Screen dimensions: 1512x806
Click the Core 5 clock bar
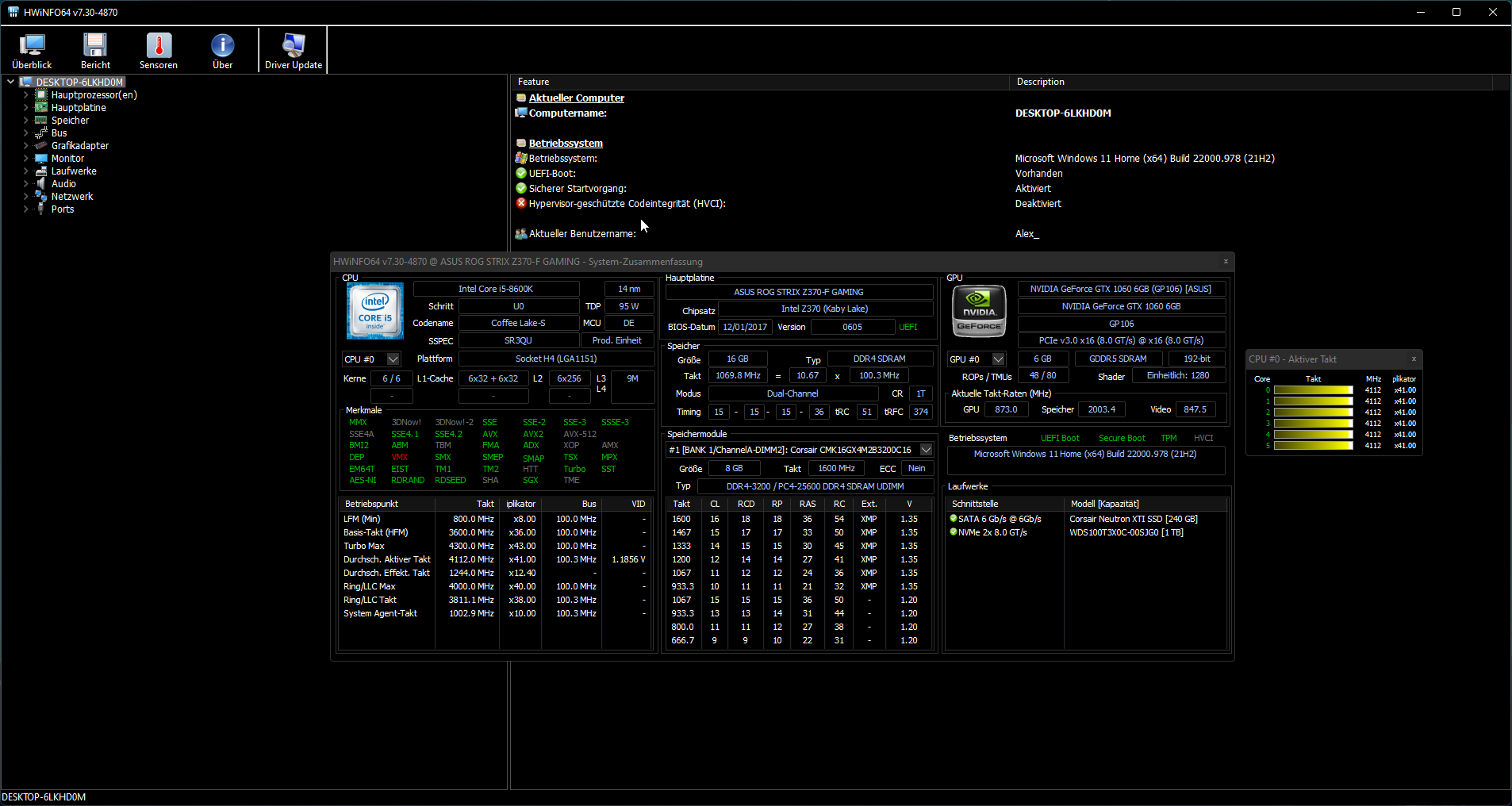pyautogui.click(x=1313, y=446)
